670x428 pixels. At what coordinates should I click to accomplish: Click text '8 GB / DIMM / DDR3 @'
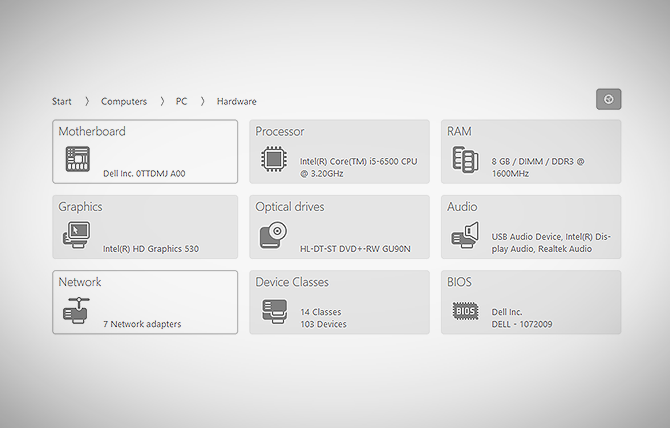pos(538,161)
